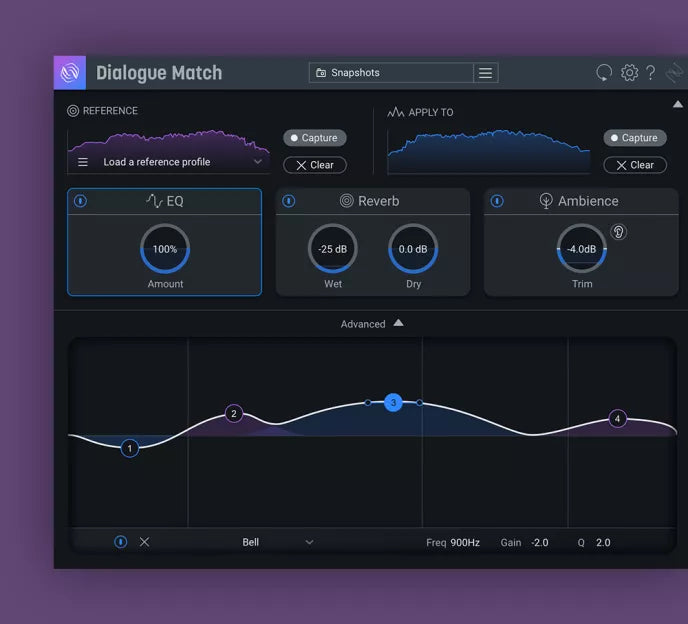Collapse the top panel with the arrow

[677, 104]
